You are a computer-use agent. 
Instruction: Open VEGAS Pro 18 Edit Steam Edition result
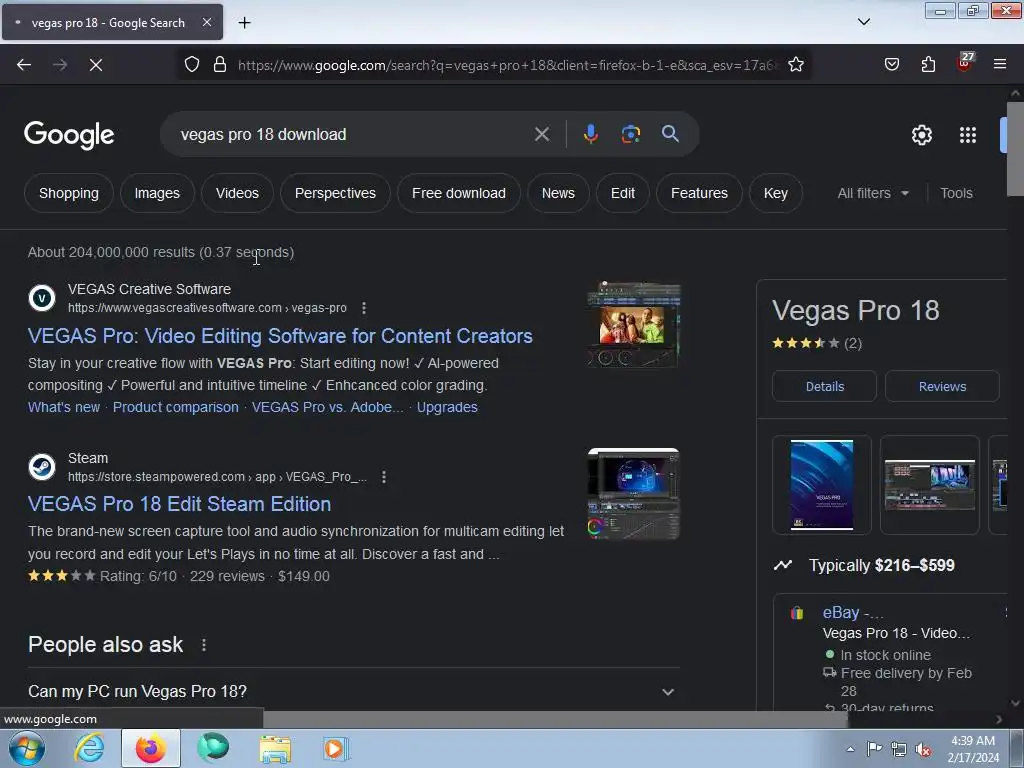pos(180,504)
